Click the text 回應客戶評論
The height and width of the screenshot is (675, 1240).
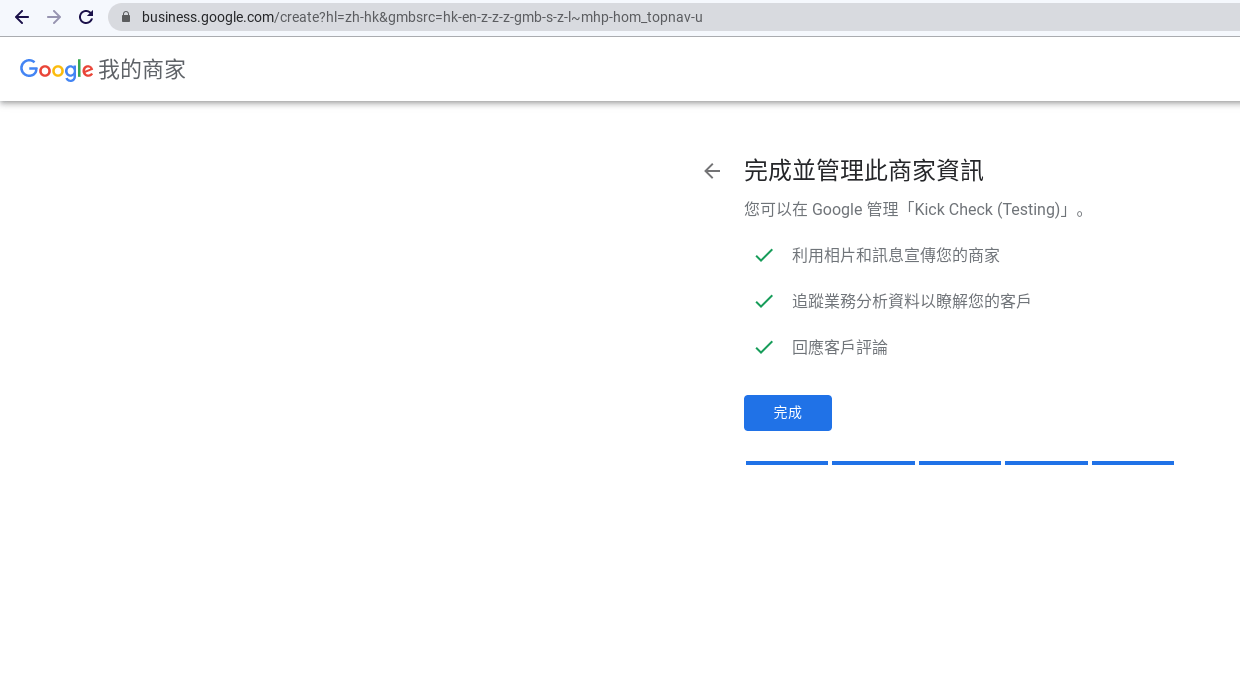pyautogui.click(x=840, y=348)
